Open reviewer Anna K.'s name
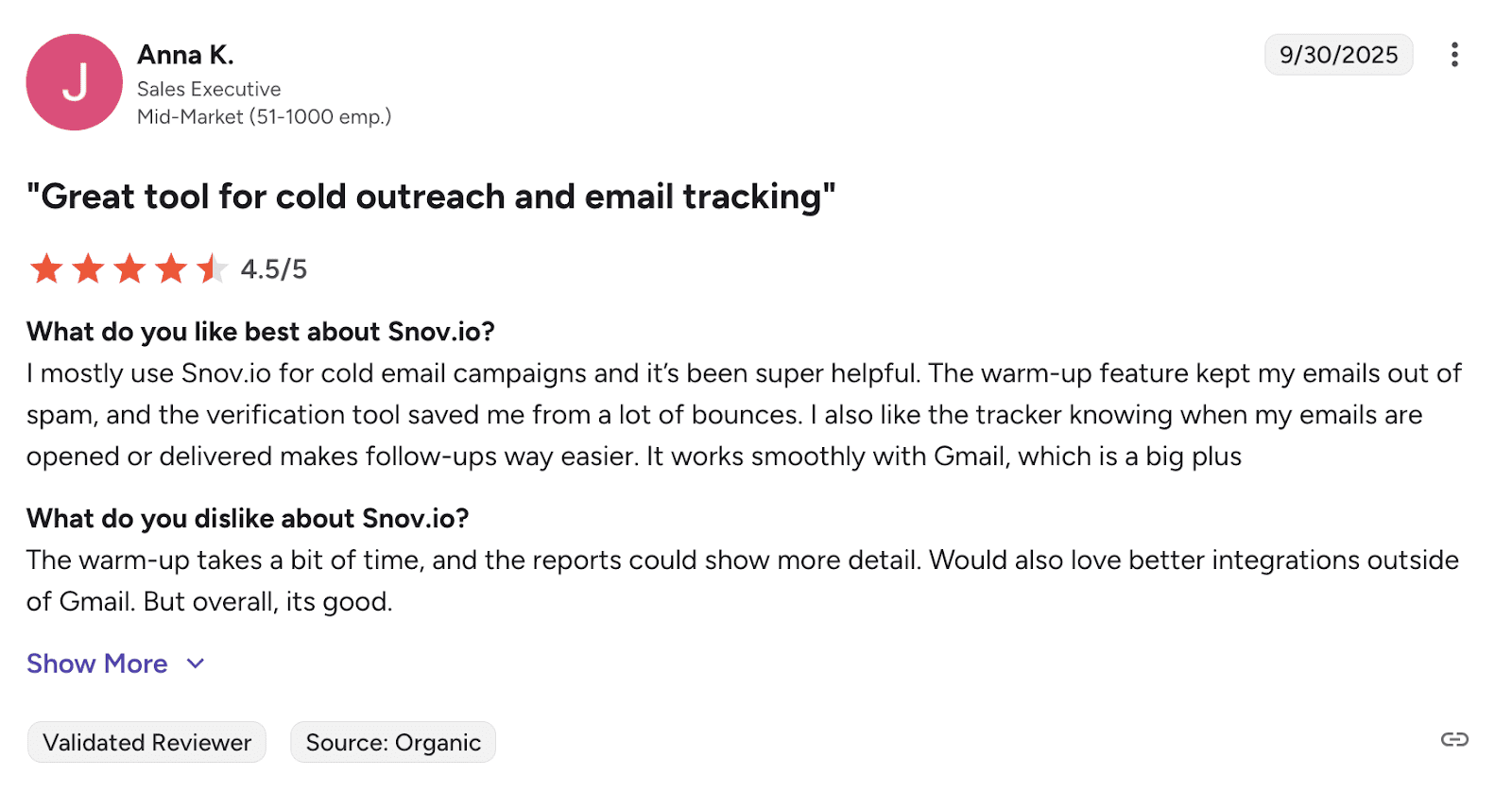The image size is (1512, 793). tap(185, 55)
